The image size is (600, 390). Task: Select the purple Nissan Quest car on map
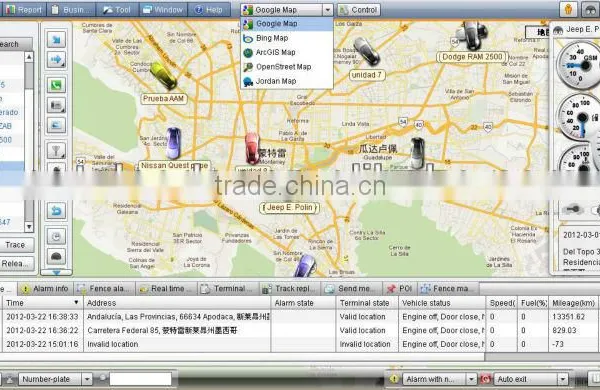coord(173,143)
